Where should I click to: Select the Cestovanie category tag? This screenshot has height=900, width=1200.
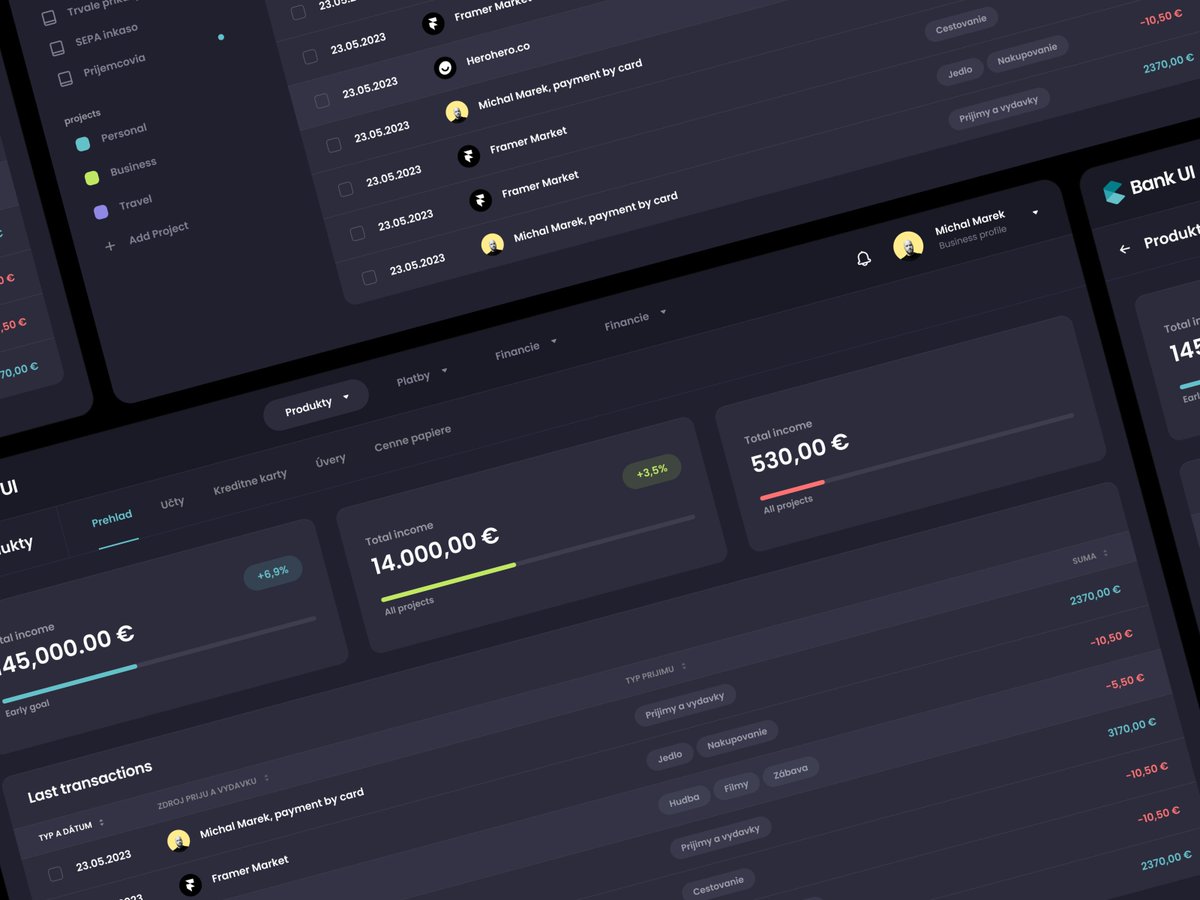(961, 18)
